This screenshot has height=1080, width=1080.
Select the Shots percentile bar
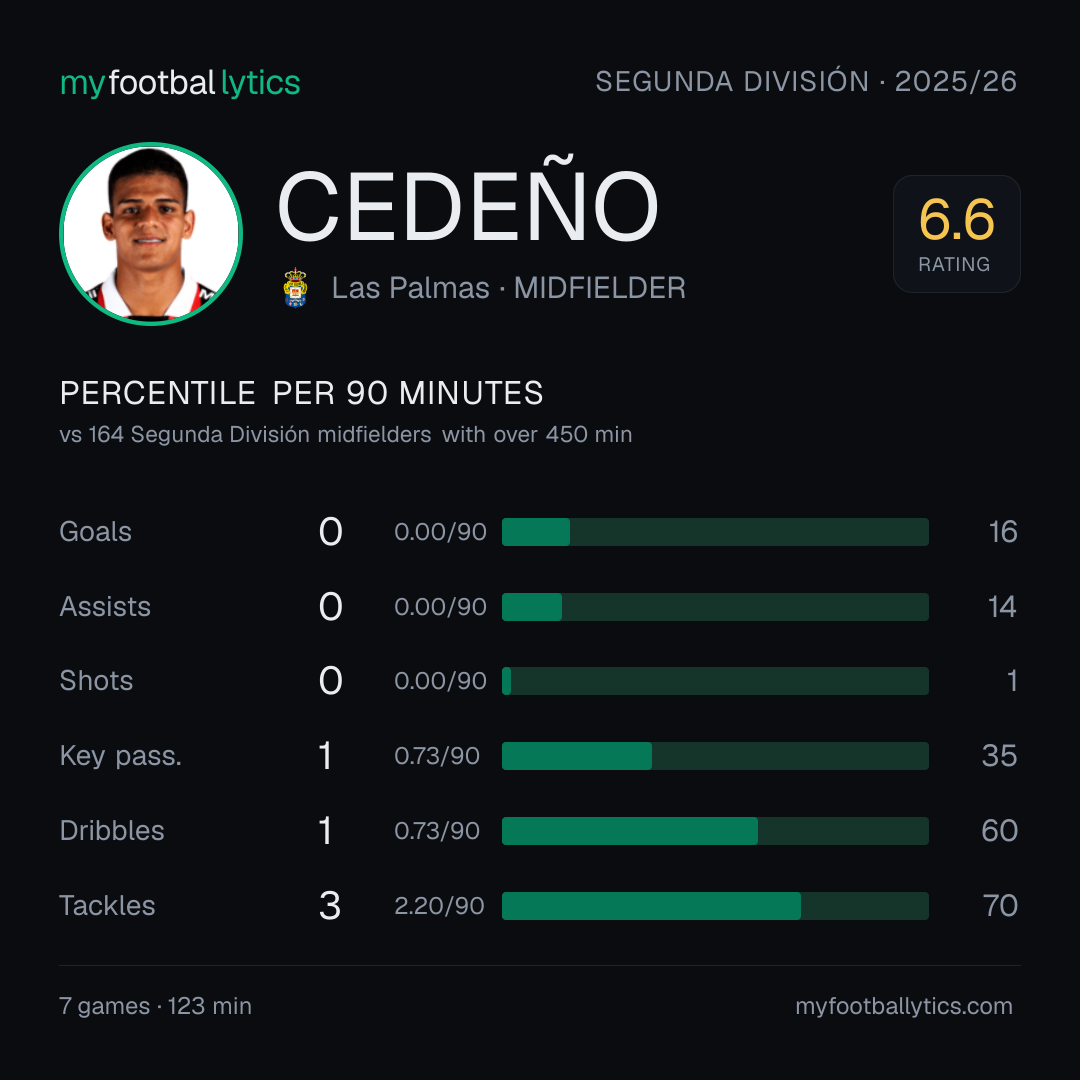pyautogui.click(x=715, y=681)
